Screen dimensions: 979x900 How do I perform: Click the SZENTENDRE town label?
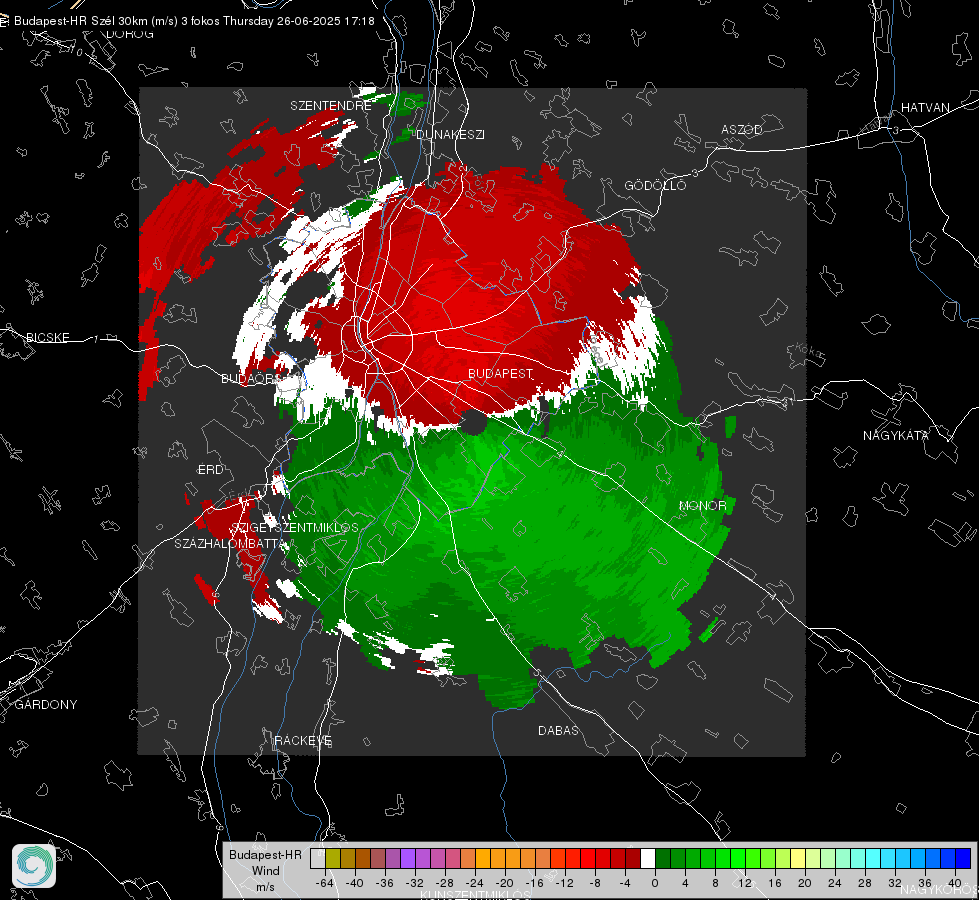pyautogui.click(x=331, y=106)
